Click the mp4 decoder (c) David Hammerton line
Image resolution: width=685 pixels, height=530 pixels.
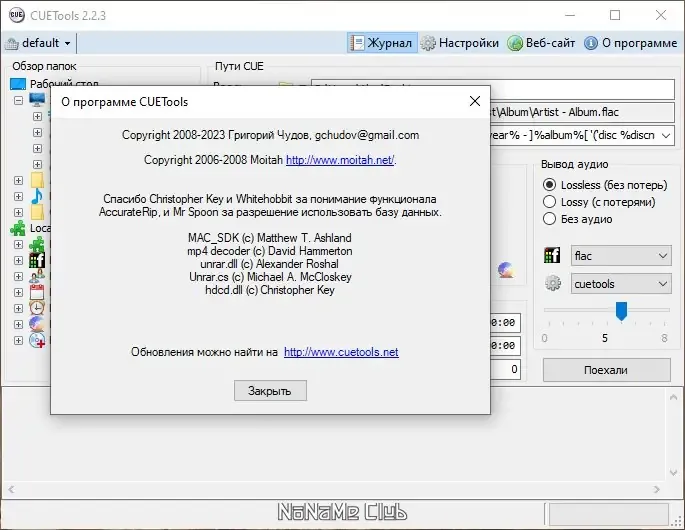pyautogui.click(x=270, y=251)
